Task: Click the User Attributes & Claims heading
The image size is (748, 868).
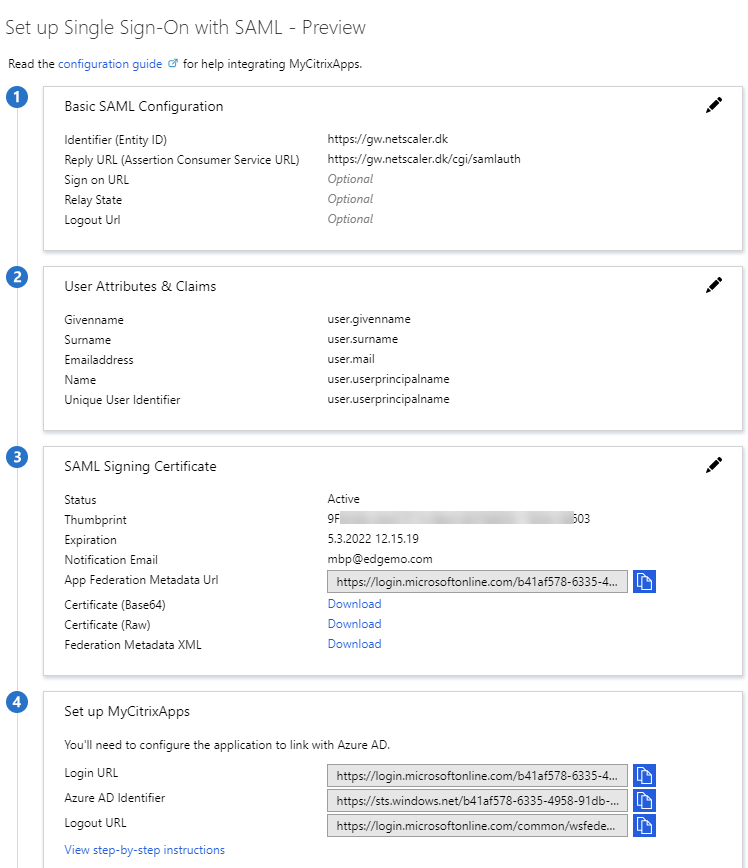Action: pyautogui.click(x=140, y=286)
